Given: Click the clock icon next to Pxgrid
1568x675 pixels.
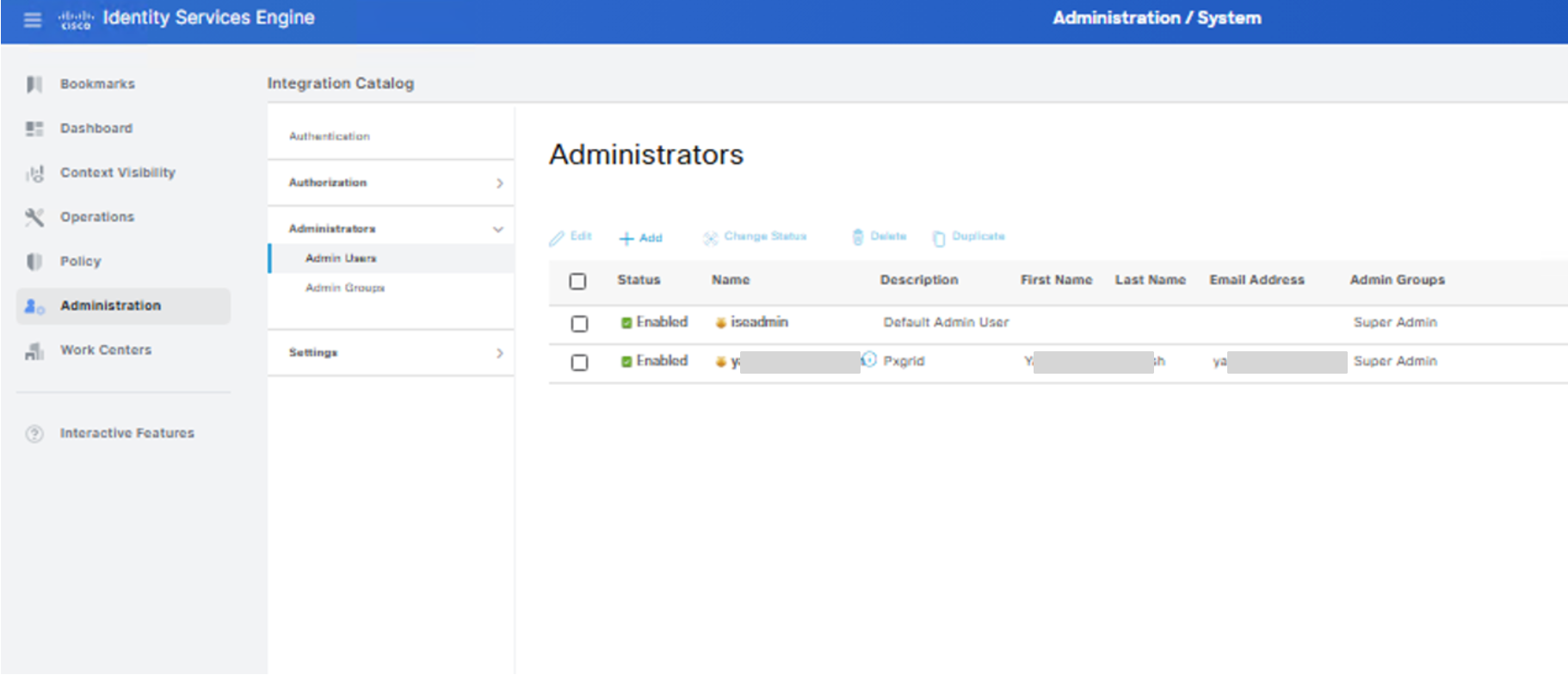Looking at the screenshot, I should click(869, 360).
